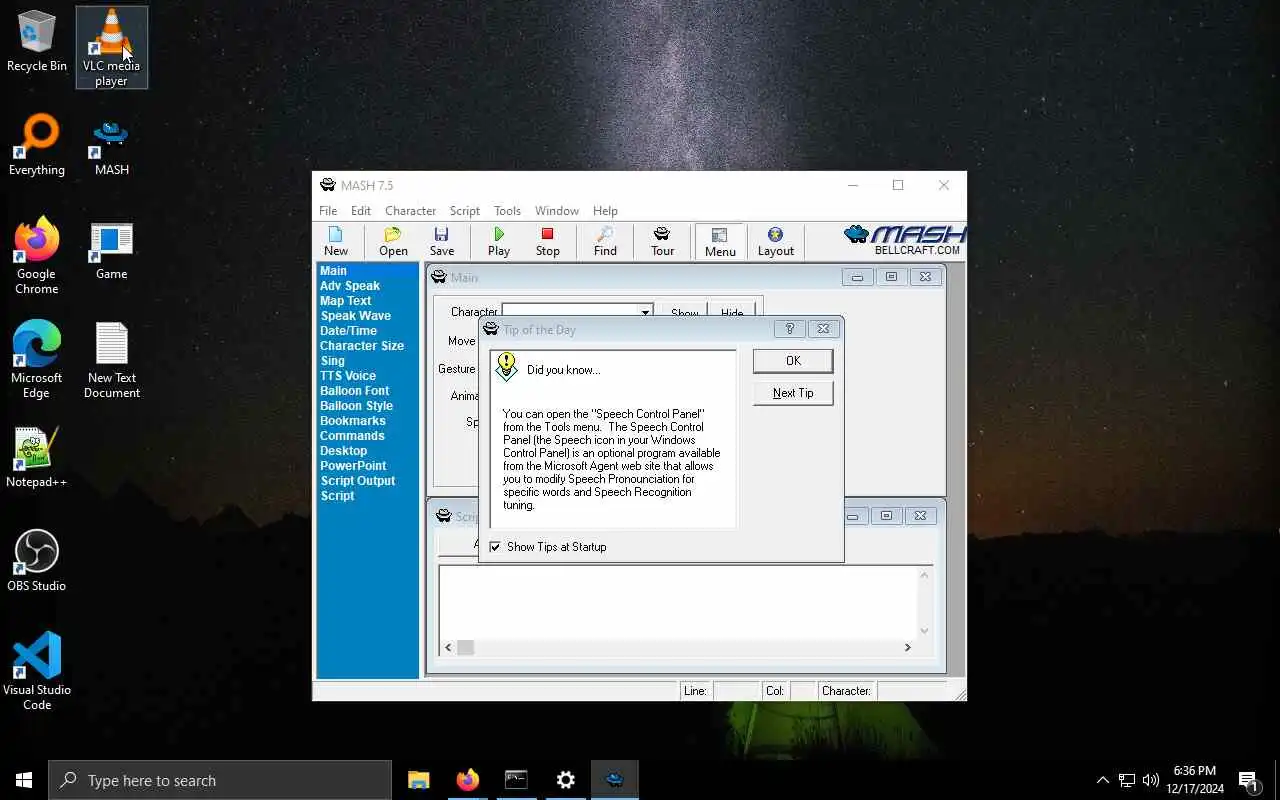The width and height of the screenshot is (1280, 800).
Task: Open the Character menu
Action: coord(410,211)
